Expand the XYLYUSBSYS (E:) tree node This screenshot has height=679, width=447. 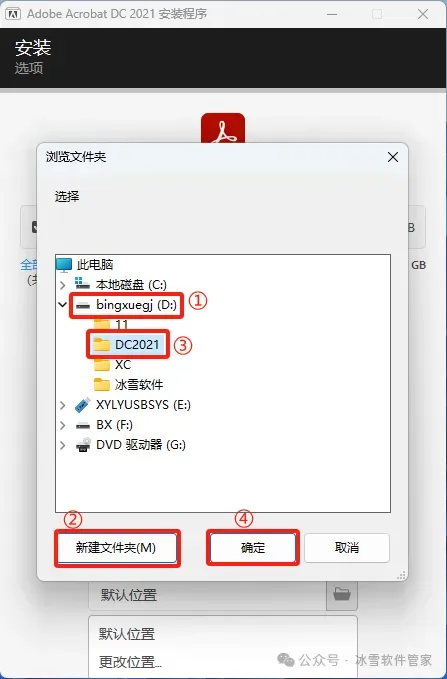point(63,405)
